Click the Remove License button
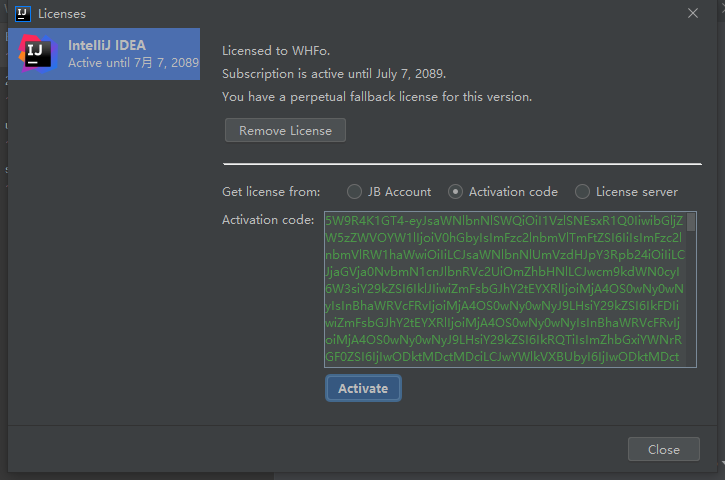This screenshot has width=725, height=480. 285,130
